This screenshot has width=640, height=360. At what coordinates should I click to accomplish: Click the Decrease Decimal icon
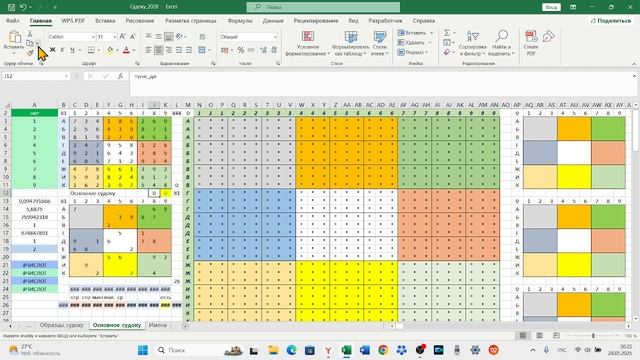pyautogui.click(x=274, y=50)
